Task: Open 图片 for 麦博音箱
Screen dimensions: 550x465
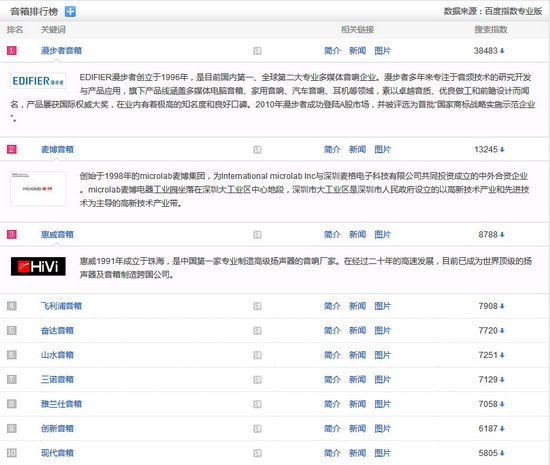Action: (382, 150)
